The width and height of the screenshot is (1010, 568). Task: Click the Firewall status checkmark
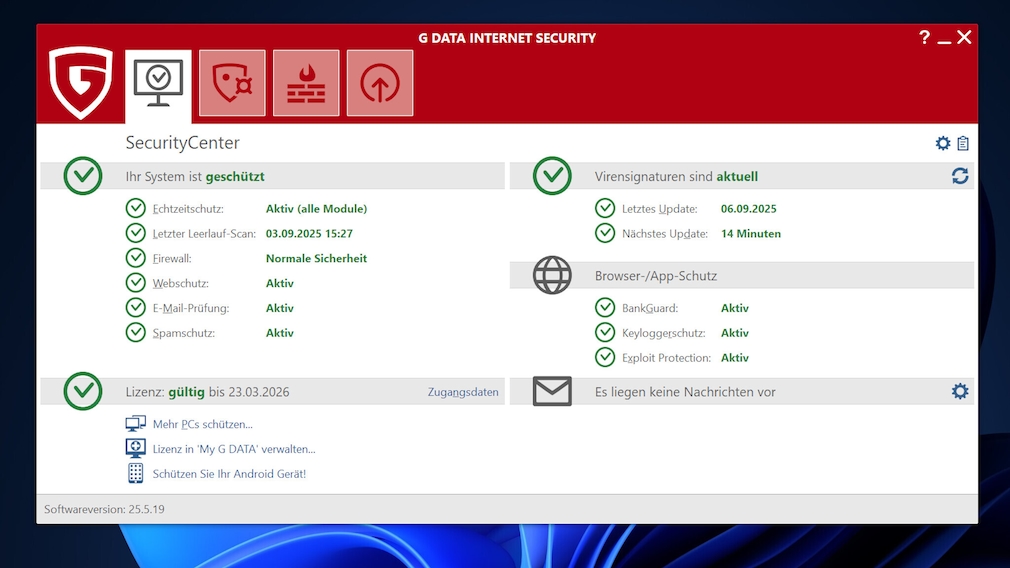click(136, 258)
